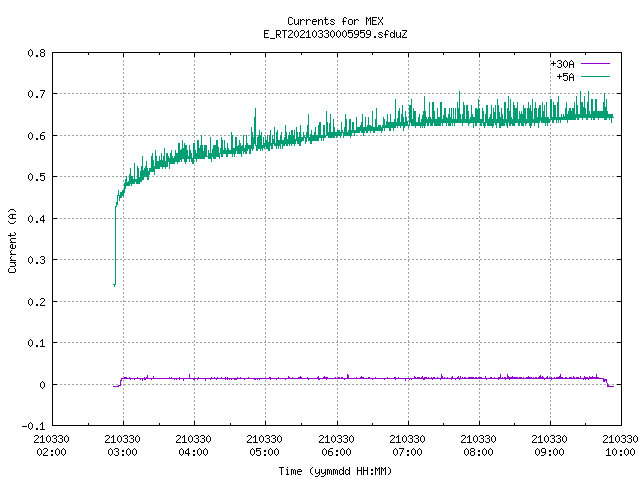Click the purple +30A step-down at trace end
Image resolution: width=640 pixels, height=480 pixels.
pyautogui.click(x=607, y=382)
